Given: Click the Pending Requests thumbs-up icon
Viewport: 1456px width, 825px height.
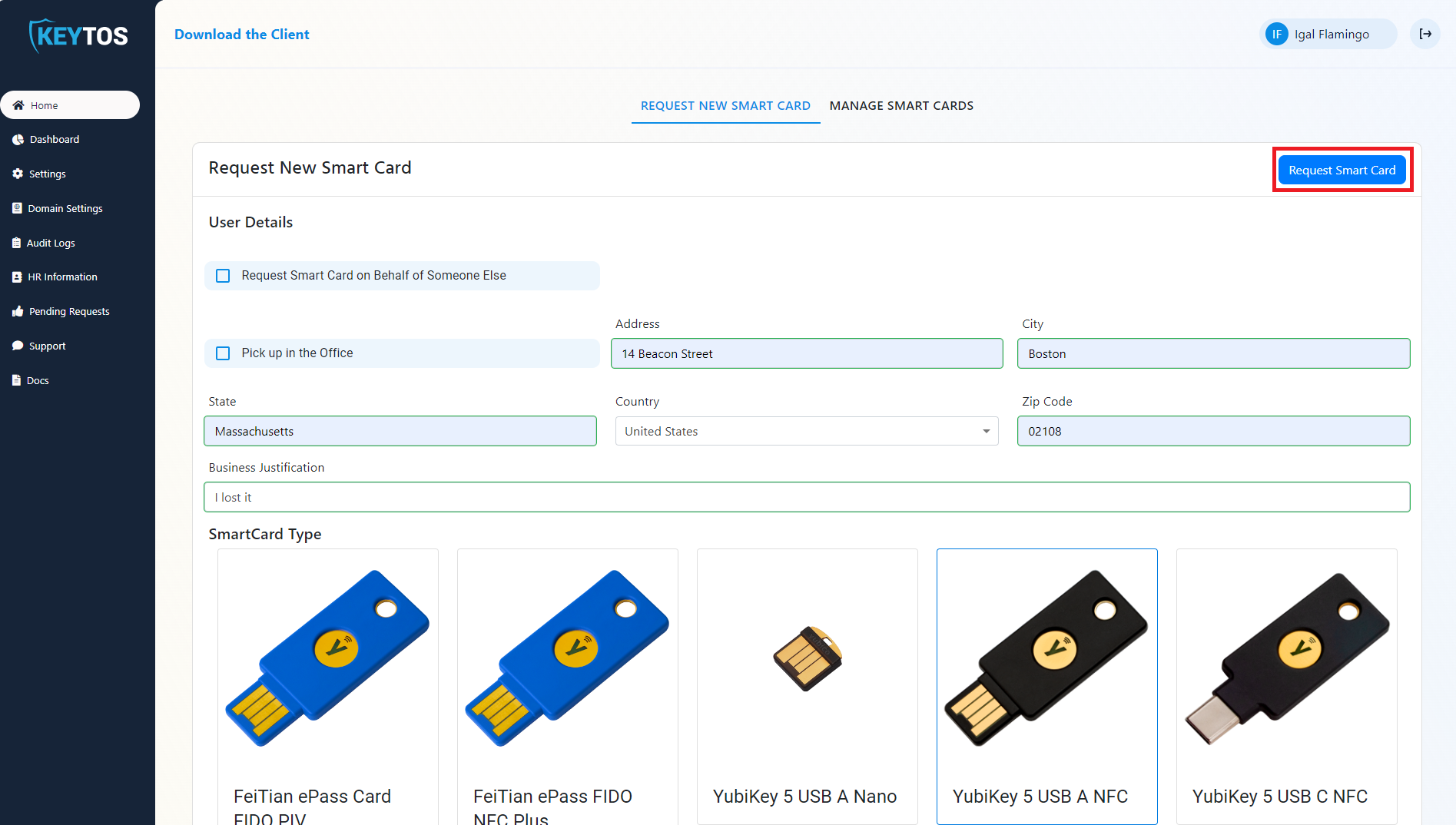Looking at the screenshot, I should (18, 311).
